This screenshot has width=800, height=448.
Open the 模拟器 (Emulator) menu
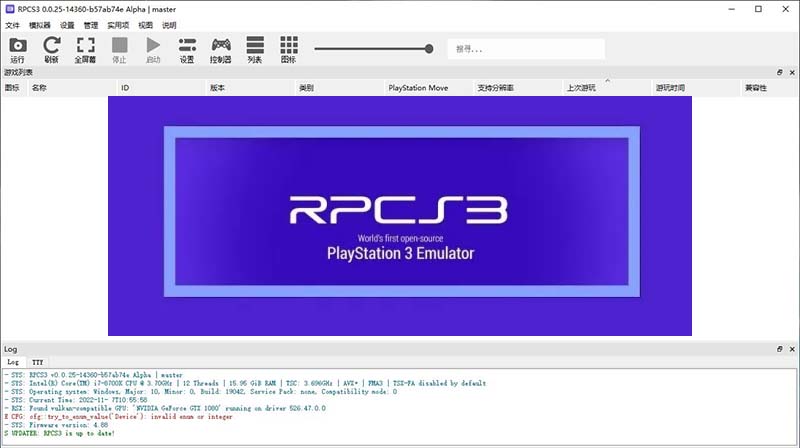(x=40, y=25)
